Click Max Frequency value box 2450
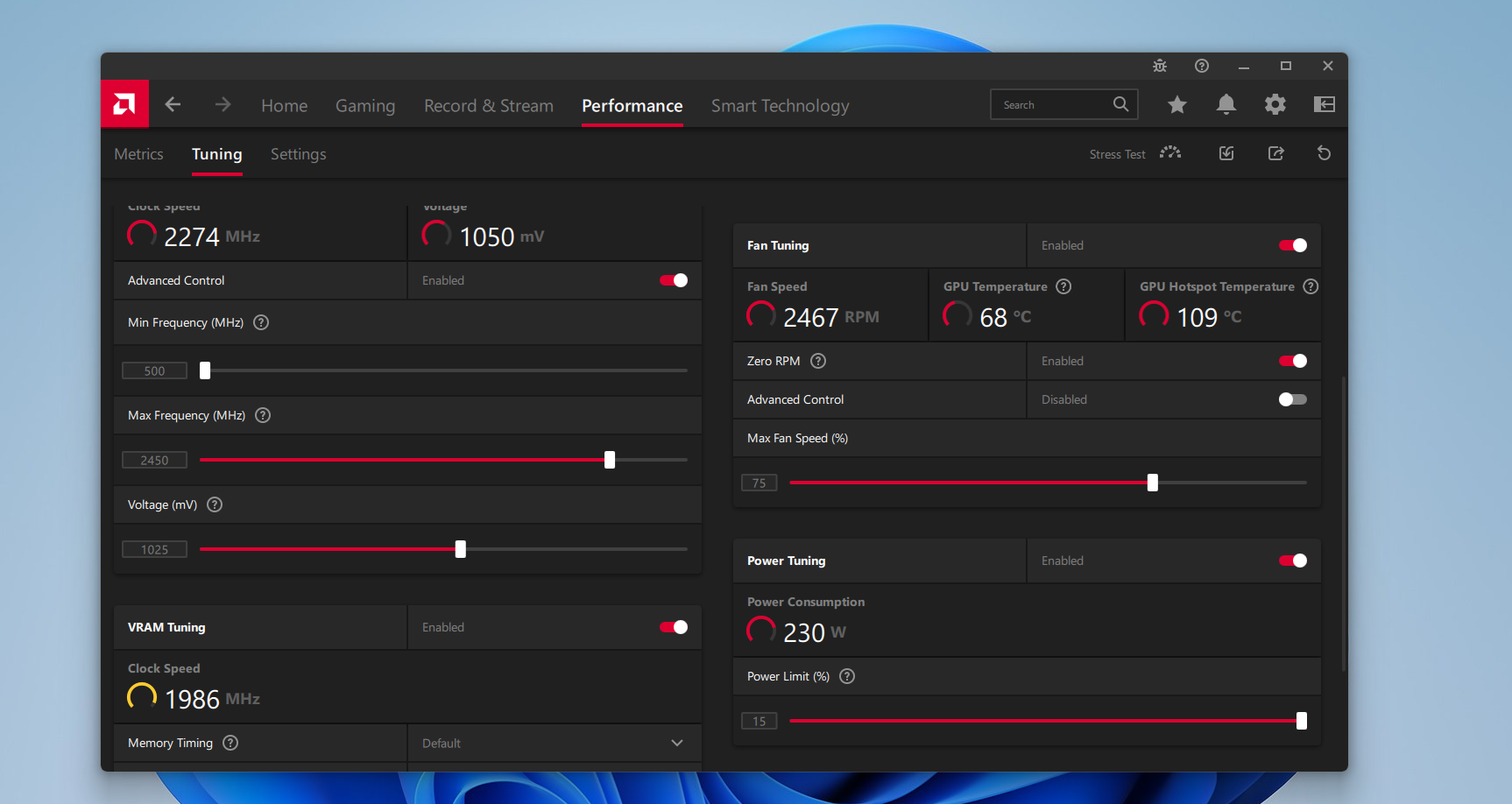This screenshot has width=1512, height=804. pyautogui.click(x=154, y=460)
